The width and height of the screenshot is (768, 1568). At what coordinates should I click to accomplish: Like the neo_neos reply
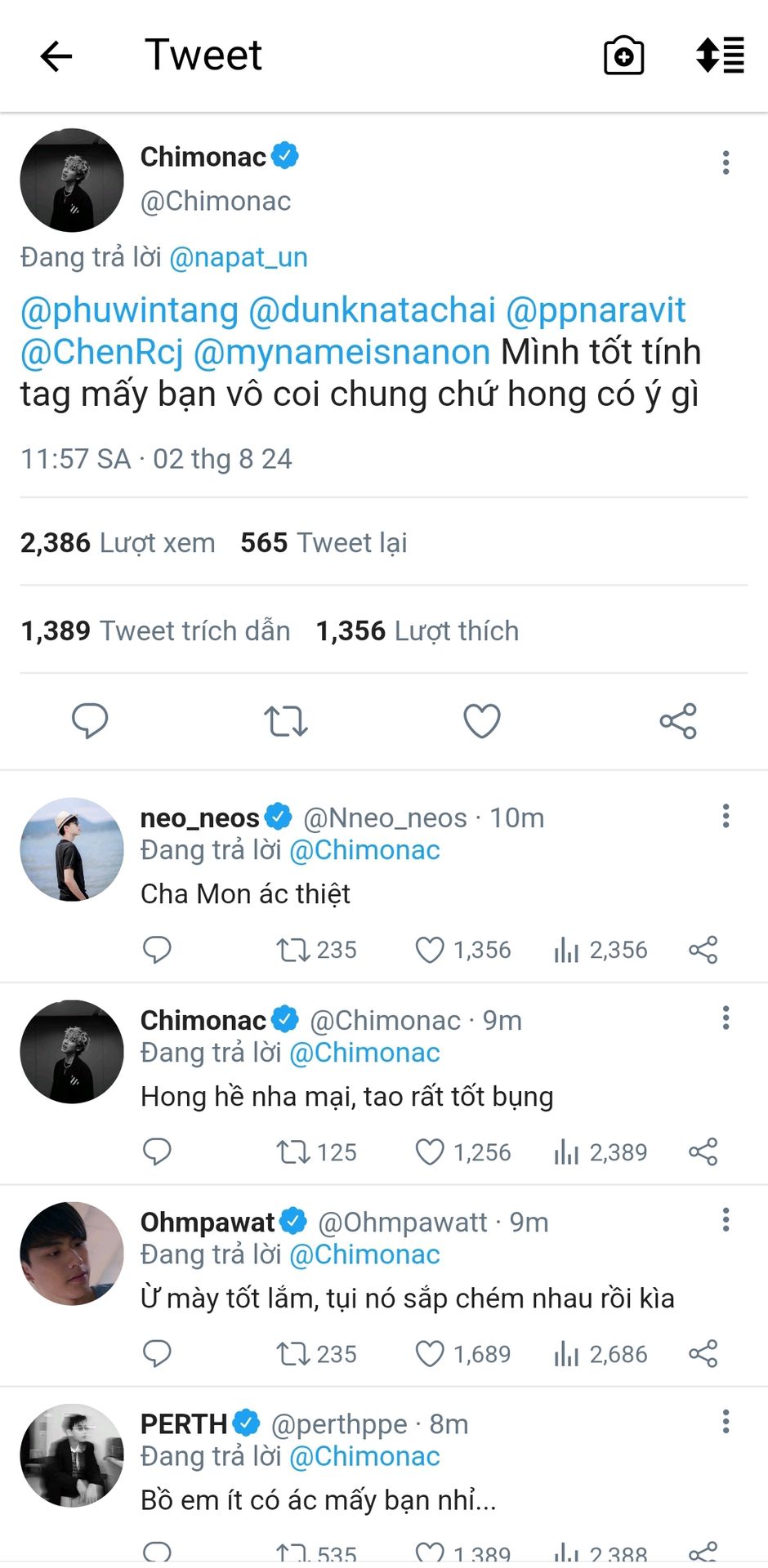pyautogui.click(x=430, y=950)
